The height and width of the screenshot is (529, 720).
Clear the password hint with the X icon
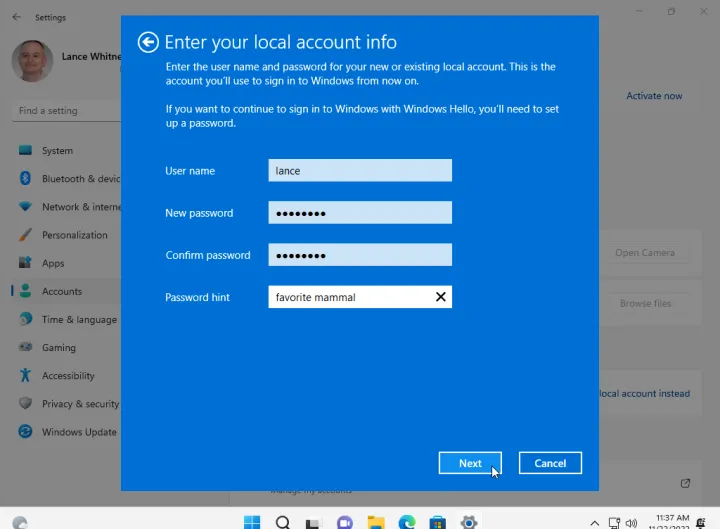tap(440, 297)
